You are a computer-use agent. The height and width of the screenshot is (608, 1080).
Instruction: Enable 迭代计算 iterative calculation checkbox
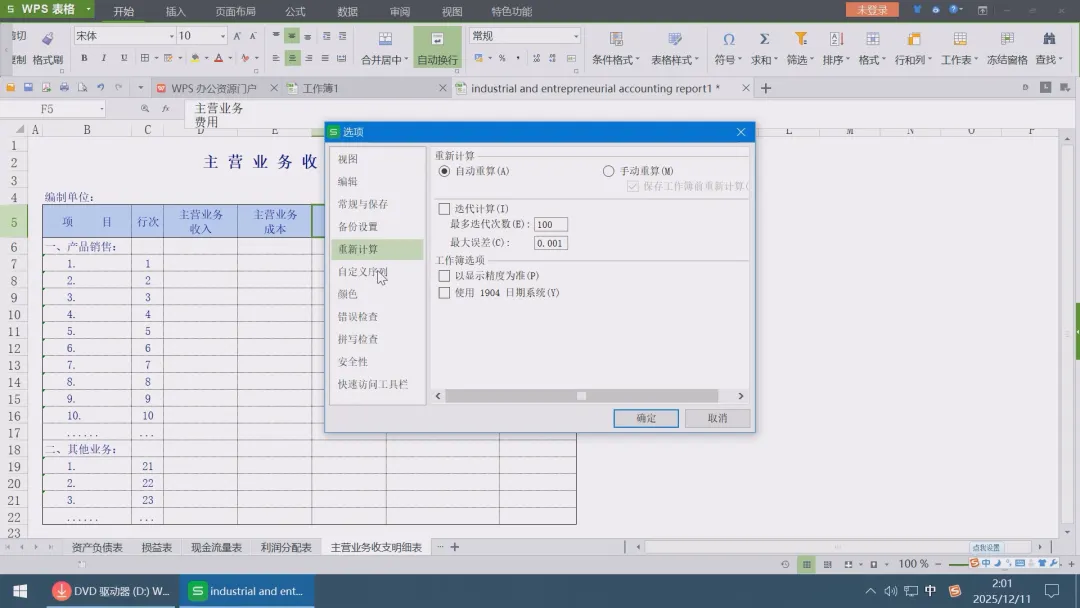point(444,209)
